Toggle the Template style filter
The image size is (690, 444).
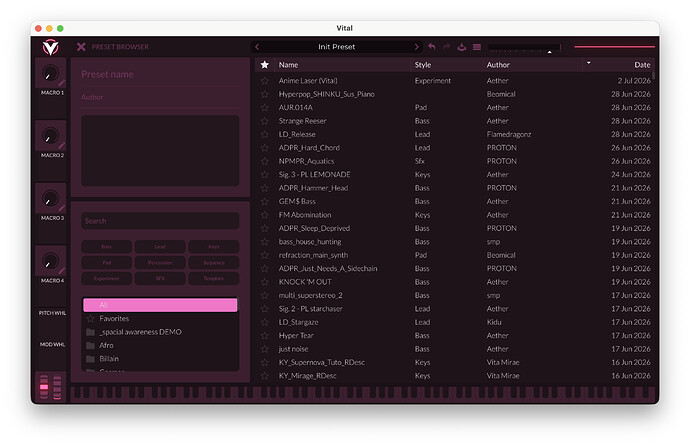(x=214, y=279)
